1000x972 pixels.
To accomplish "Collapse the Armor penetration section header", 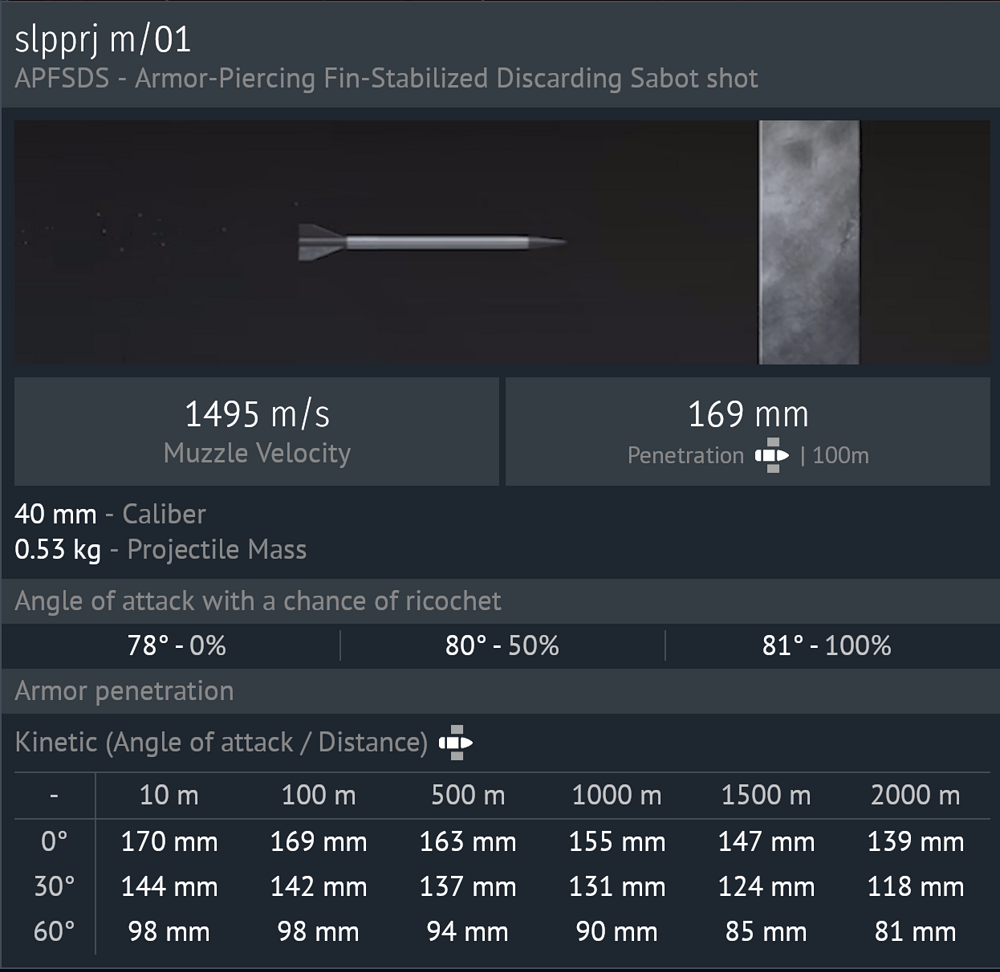I will pos(124,691).
